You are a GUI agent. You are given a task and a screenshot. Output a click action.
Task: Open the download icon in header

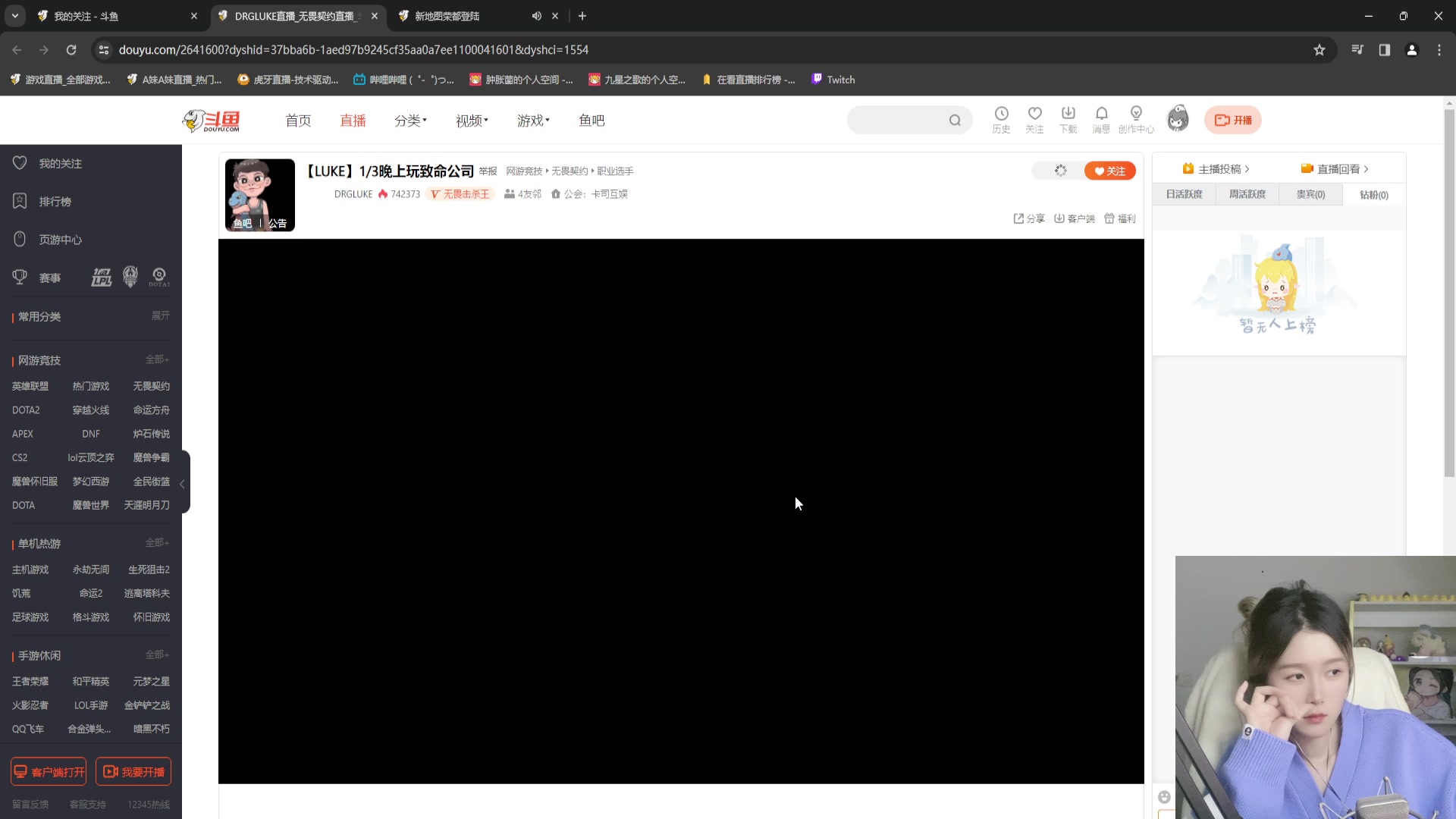pyautogui.click(x=1068, y=114)
